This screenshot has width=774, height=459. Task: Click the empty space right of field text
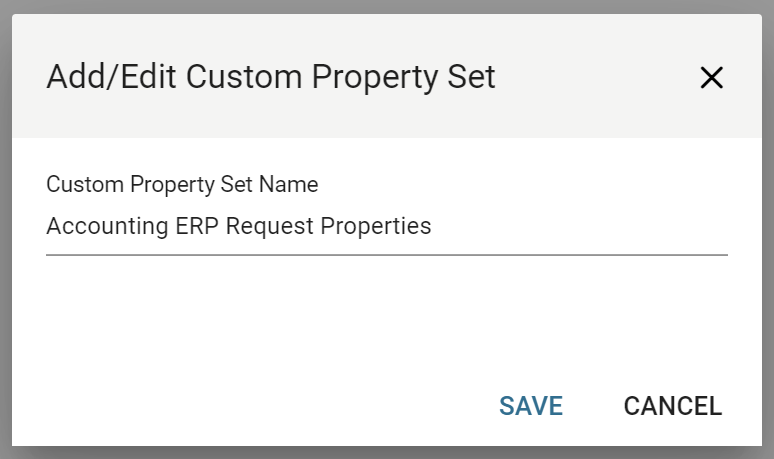[580, 227]
